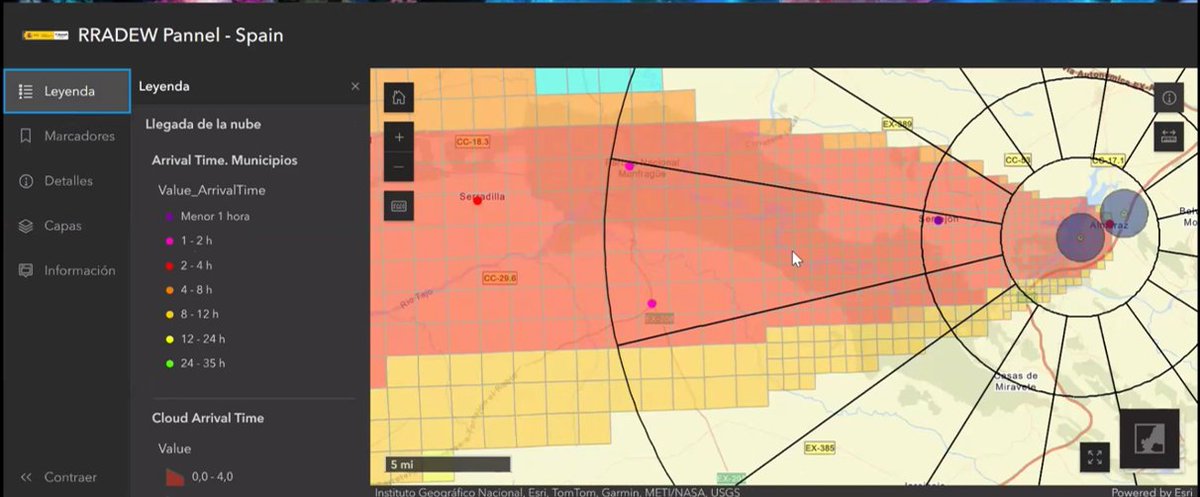Click the EX-385 road label
1200x497 pixels.
(x=819, y=449)
